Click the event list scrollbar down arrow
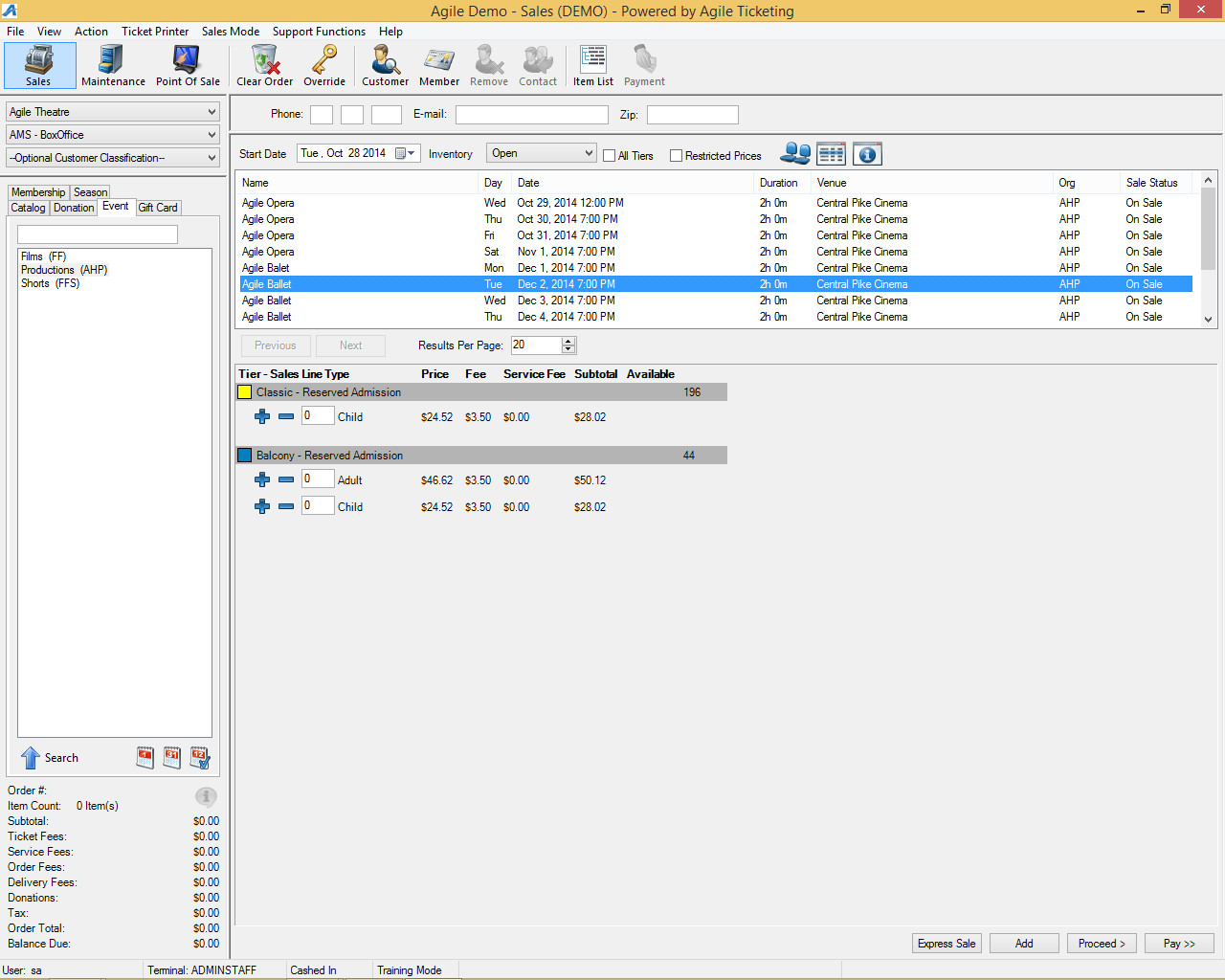 tap(1208, 320)
